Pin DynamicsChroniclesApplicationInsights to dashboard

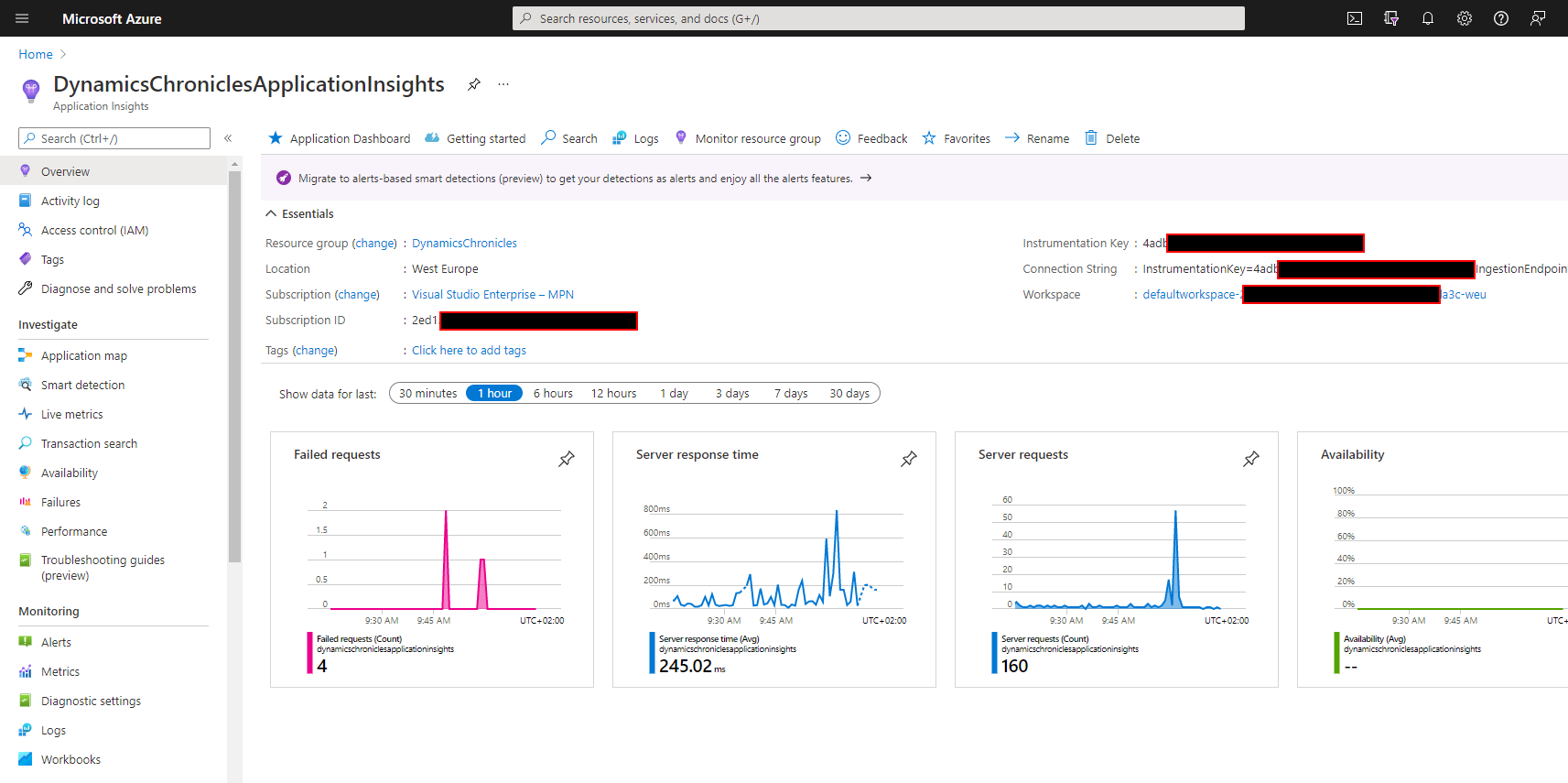click(474, 84)
